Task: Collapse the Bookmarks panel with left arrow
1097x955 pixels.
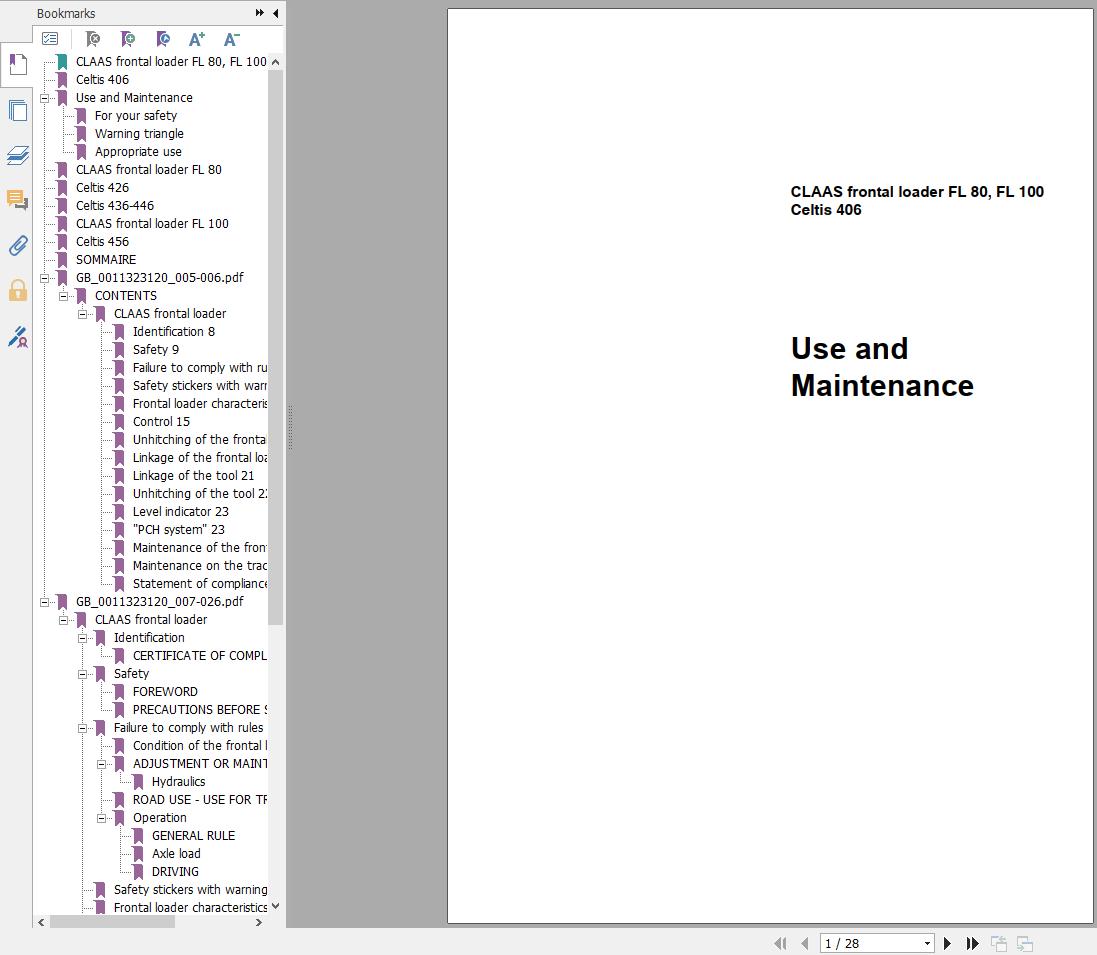Action: (276, 13)
